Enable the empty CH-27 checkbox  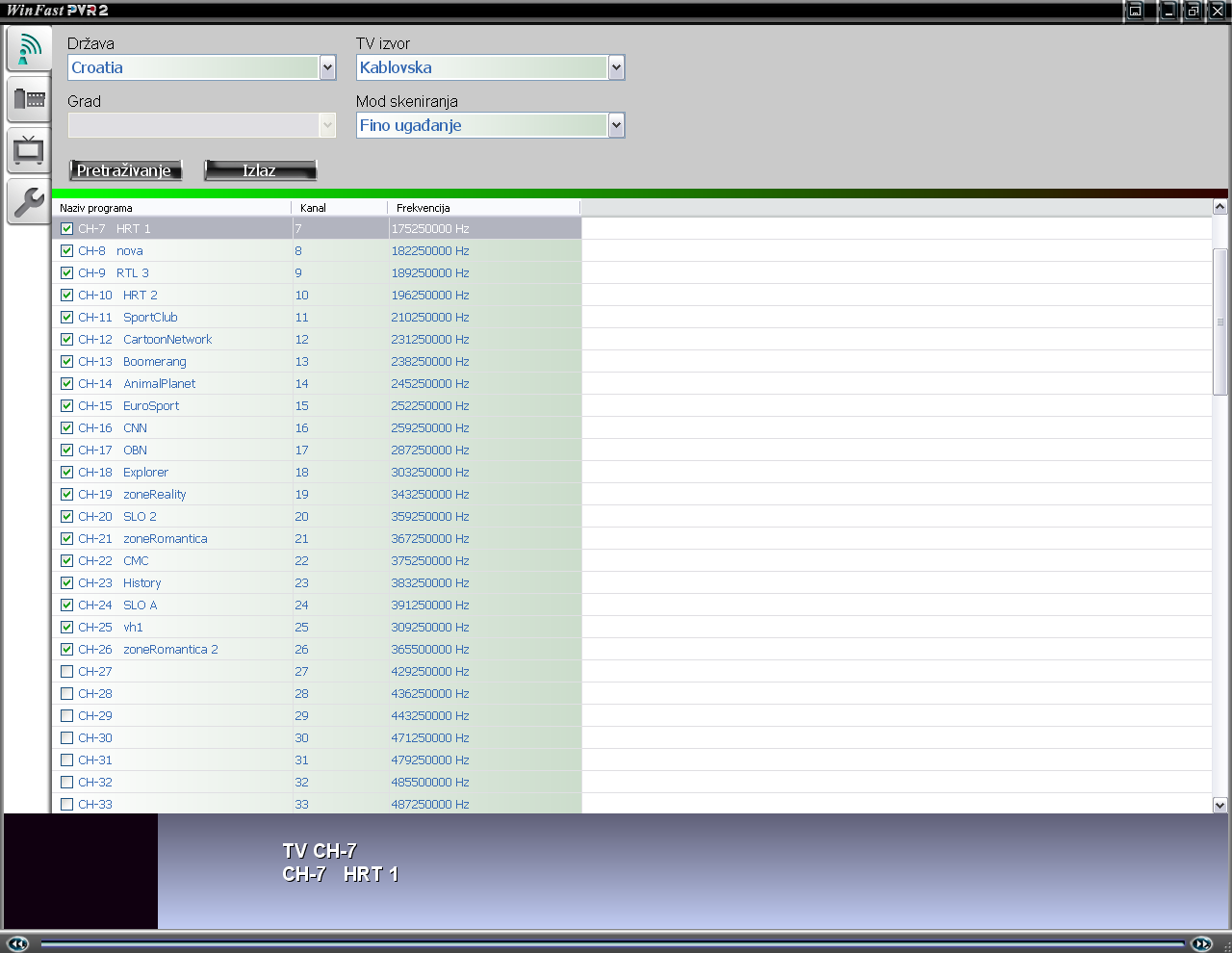[67, 672]
